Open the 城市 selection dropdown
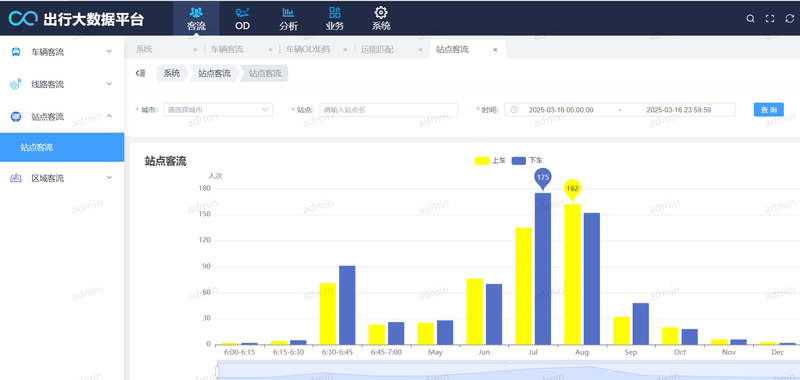The image size is (800, 380). (x=218, y=110)
